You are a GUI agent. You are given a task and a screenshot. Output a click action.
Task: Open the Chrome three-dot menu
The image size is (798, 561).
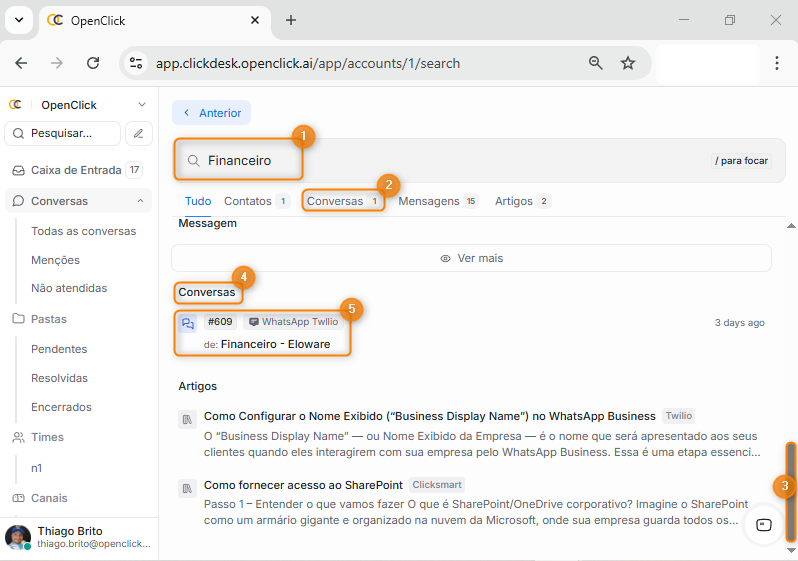click(777, 63)
